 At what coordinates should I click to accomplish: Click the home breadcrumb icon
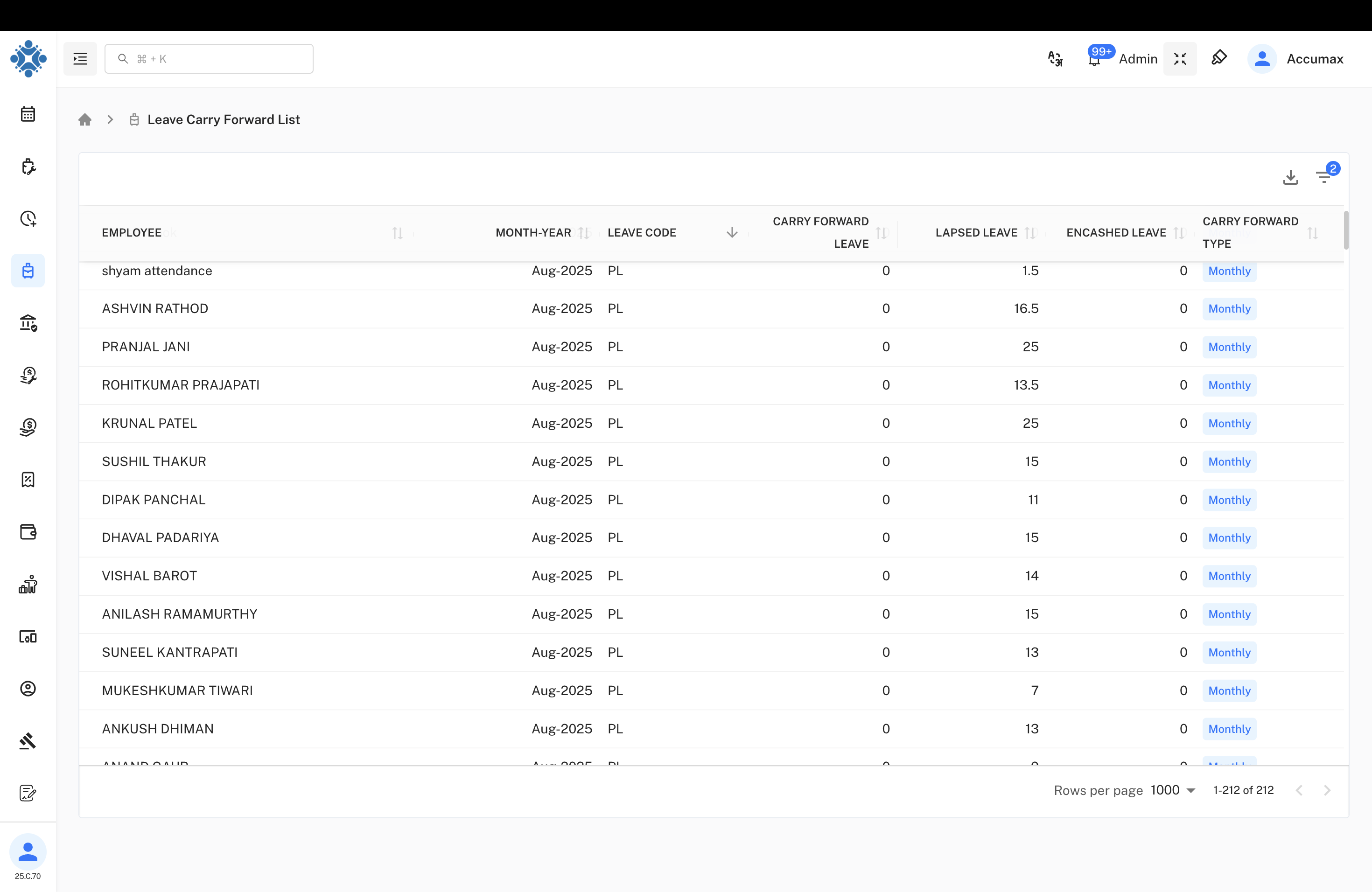tap(85, 120)
